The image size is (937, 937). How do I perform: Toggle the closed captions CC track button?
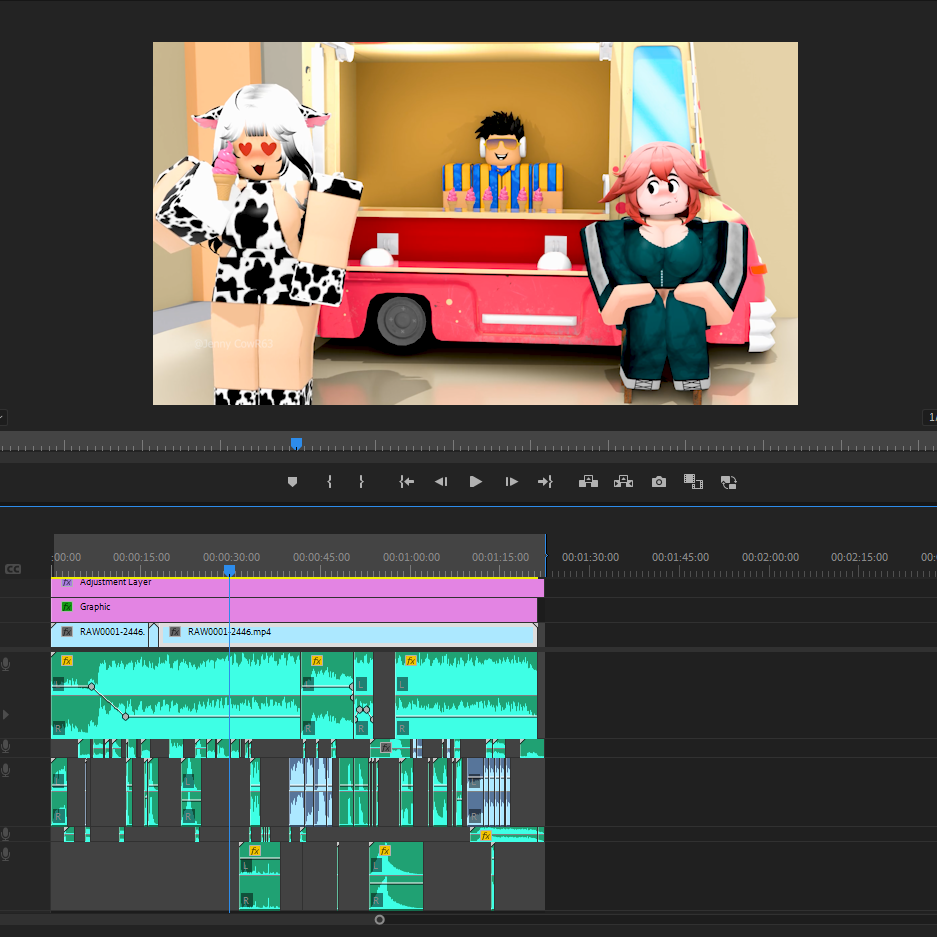[x=13, y=569]
